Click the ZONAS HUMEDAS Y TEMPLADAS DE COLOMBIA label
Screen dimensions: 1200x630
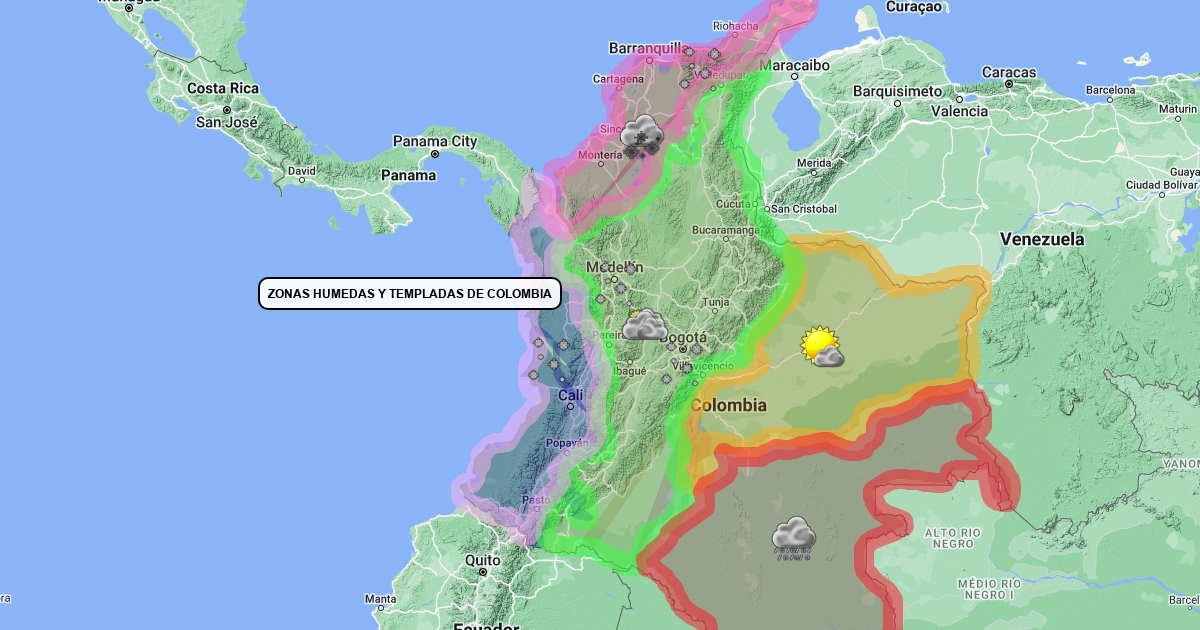click(409, 294)
